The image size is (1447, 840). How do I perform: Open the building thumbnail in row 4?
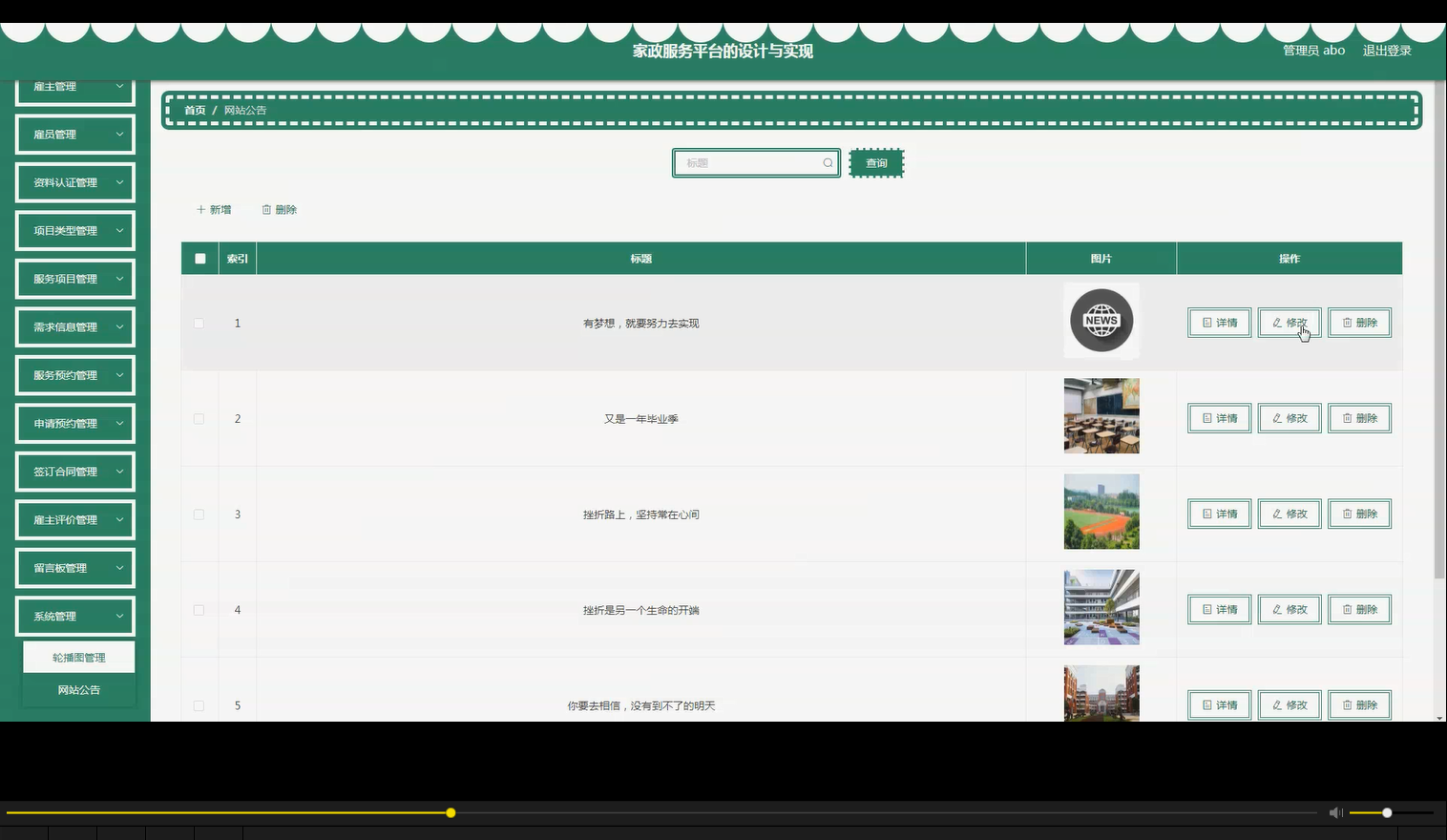tap(1101, 607)
